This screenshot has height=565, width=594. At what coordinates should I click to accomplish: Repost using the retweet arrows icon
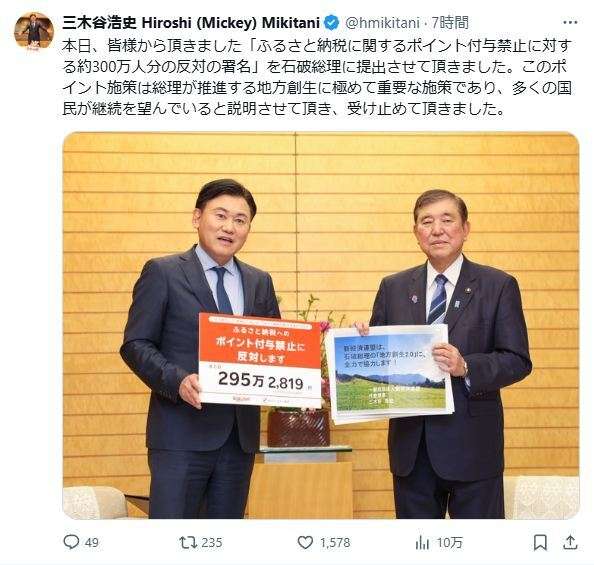pyautogui.click(x=188, y=542)
